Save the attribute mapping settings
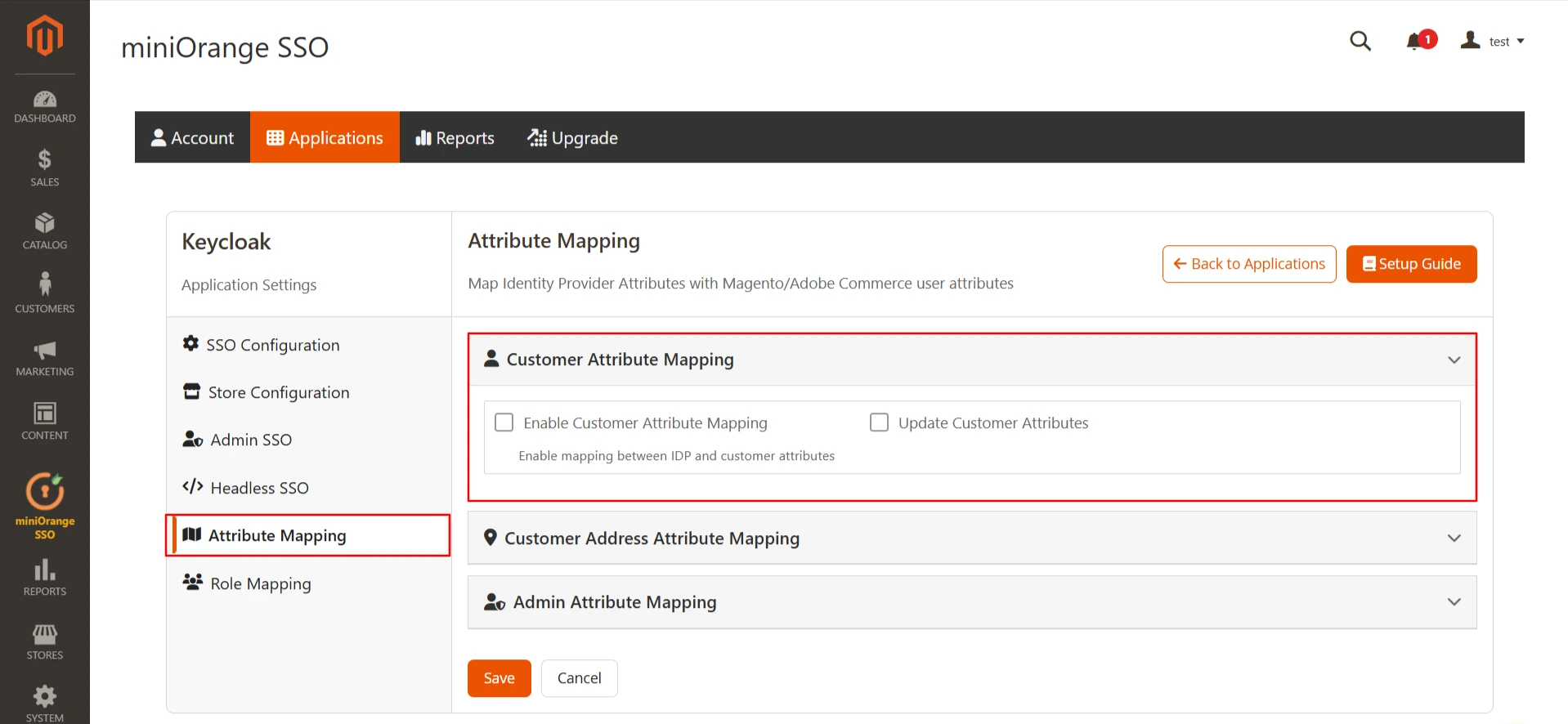Screen dimensions: 1568x724 (x=500, y=678)
